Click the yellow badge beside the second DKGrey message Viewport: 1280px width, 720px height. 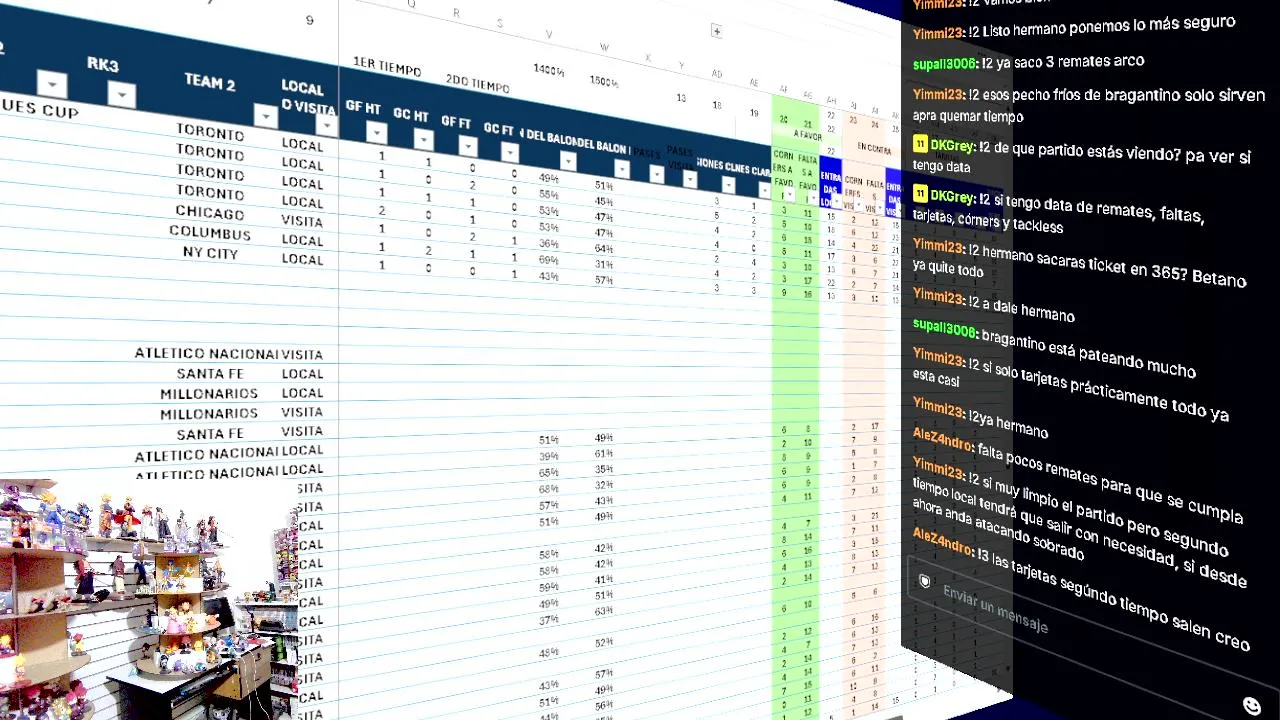click(x=920, y=194)
